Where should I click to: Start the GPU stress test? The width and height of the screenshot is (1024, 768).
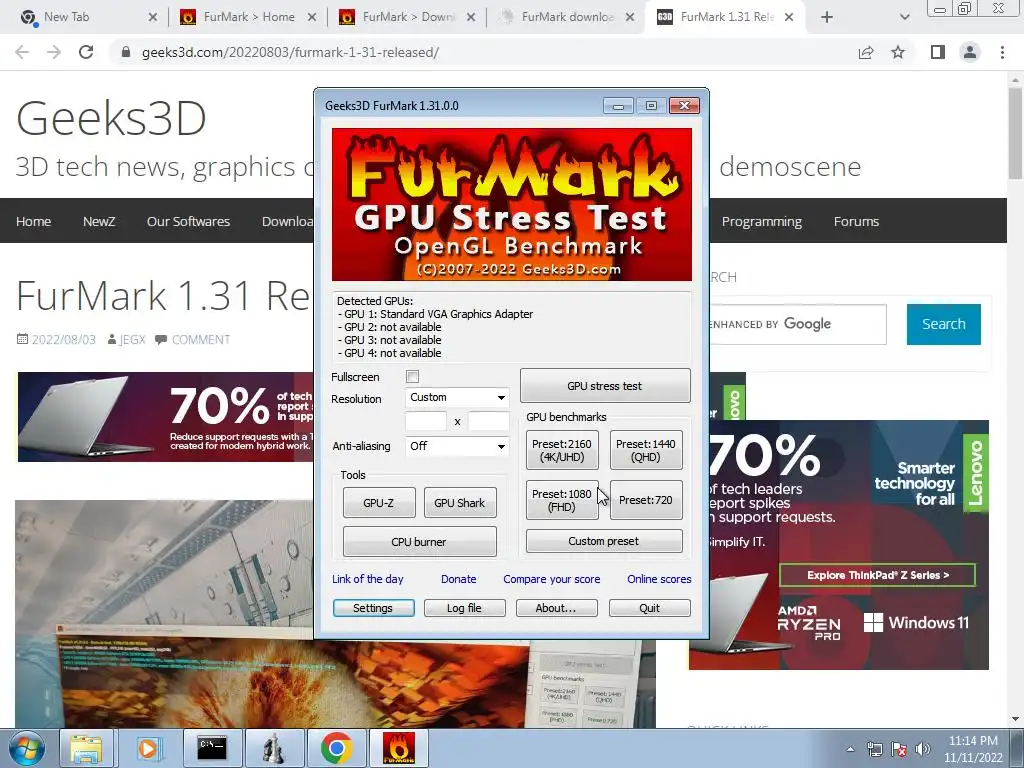click(x=605, y=386)
